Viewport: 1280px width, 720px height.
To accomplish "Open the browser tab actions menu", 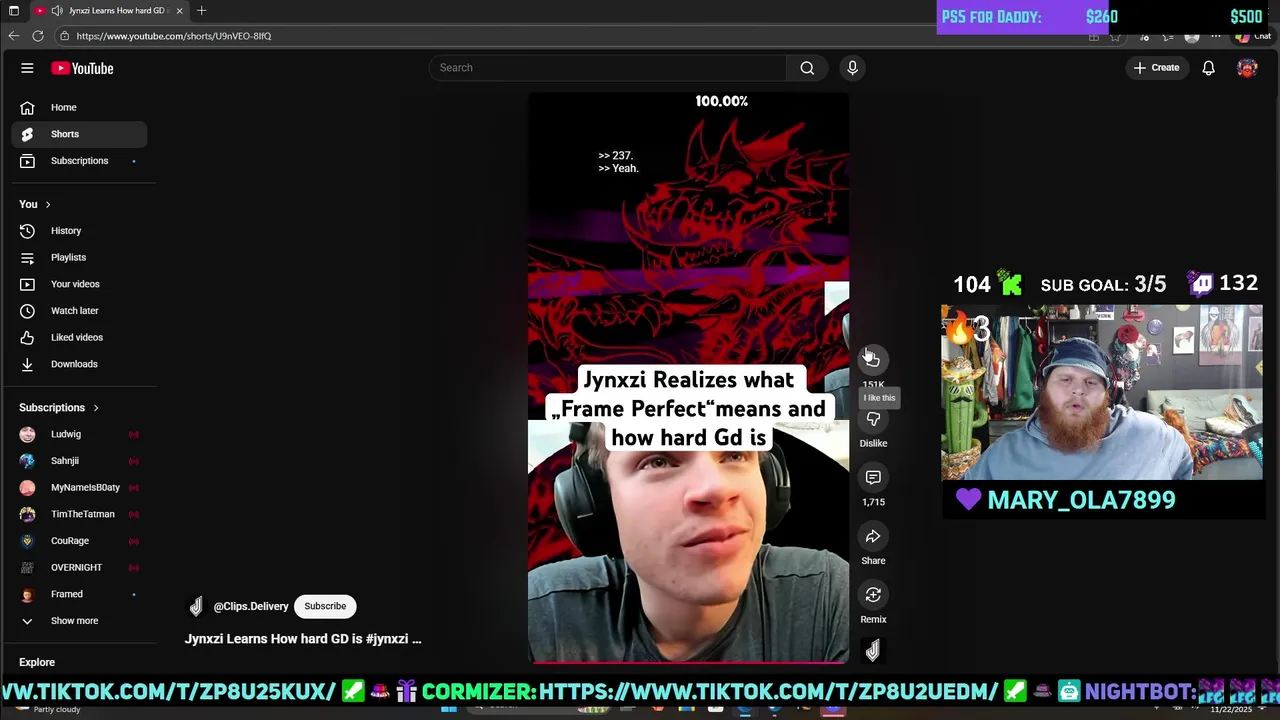I will point(14,10).
